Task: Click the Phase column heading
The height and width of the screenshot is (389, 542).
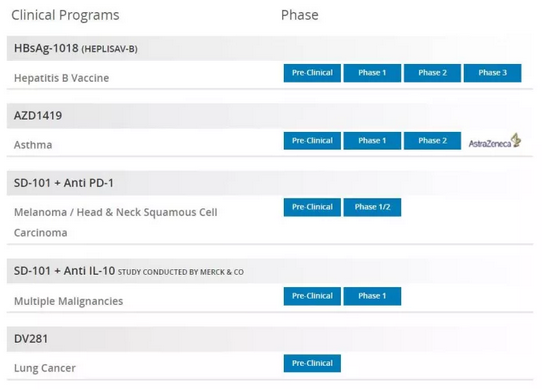Action: pos(300,15)
